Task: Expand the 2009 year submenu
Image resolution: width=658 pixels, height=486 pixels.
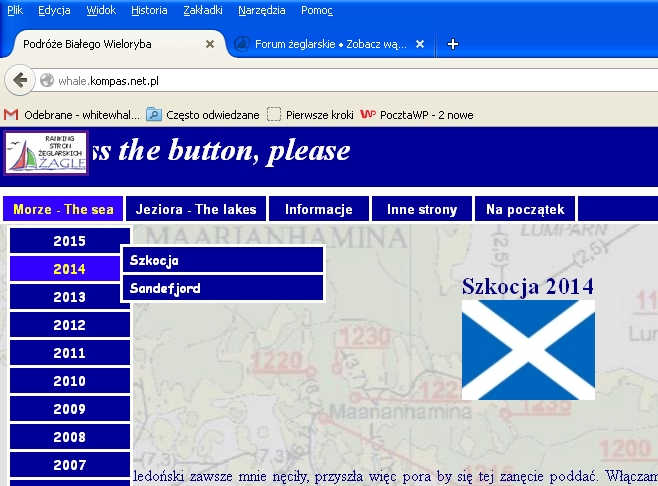Action: tap(70, 409)
